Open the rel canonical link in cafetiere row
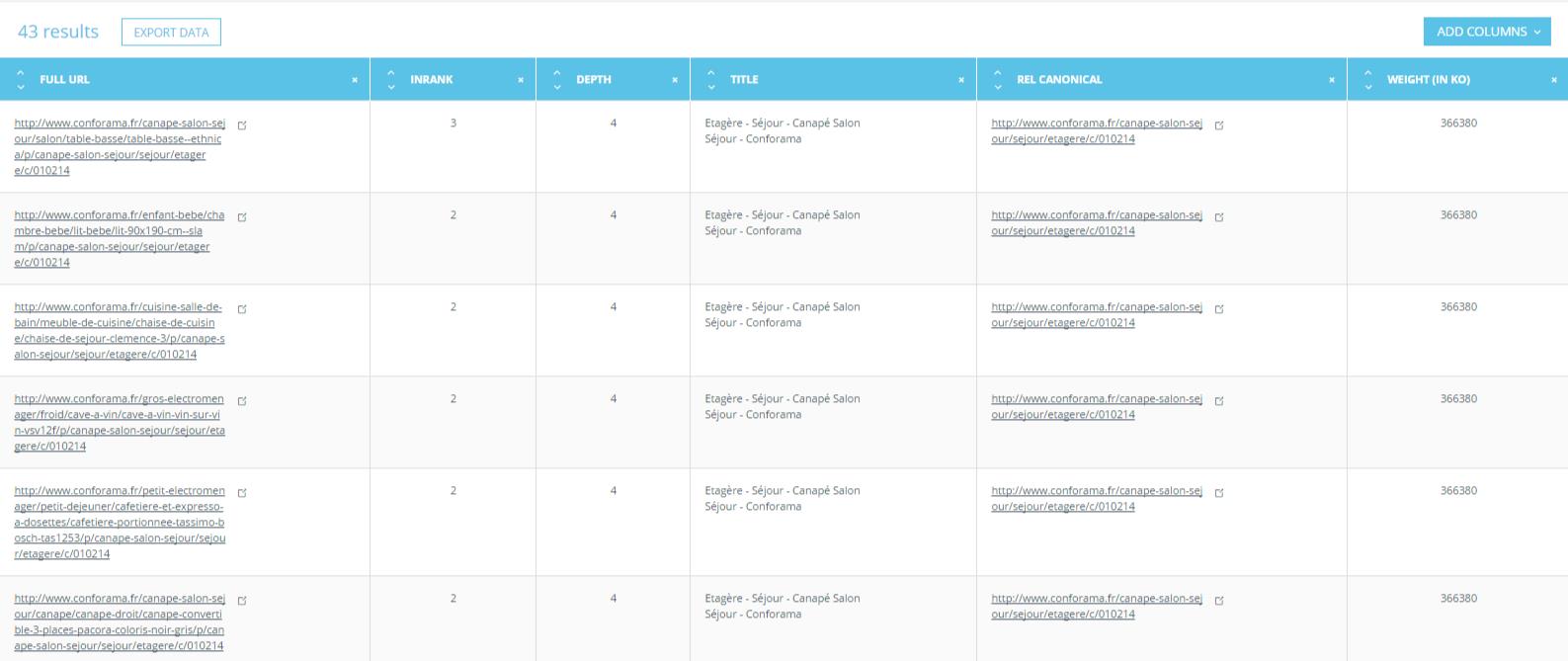Viewport: 1568px width, 661px height. point(1097,498)
